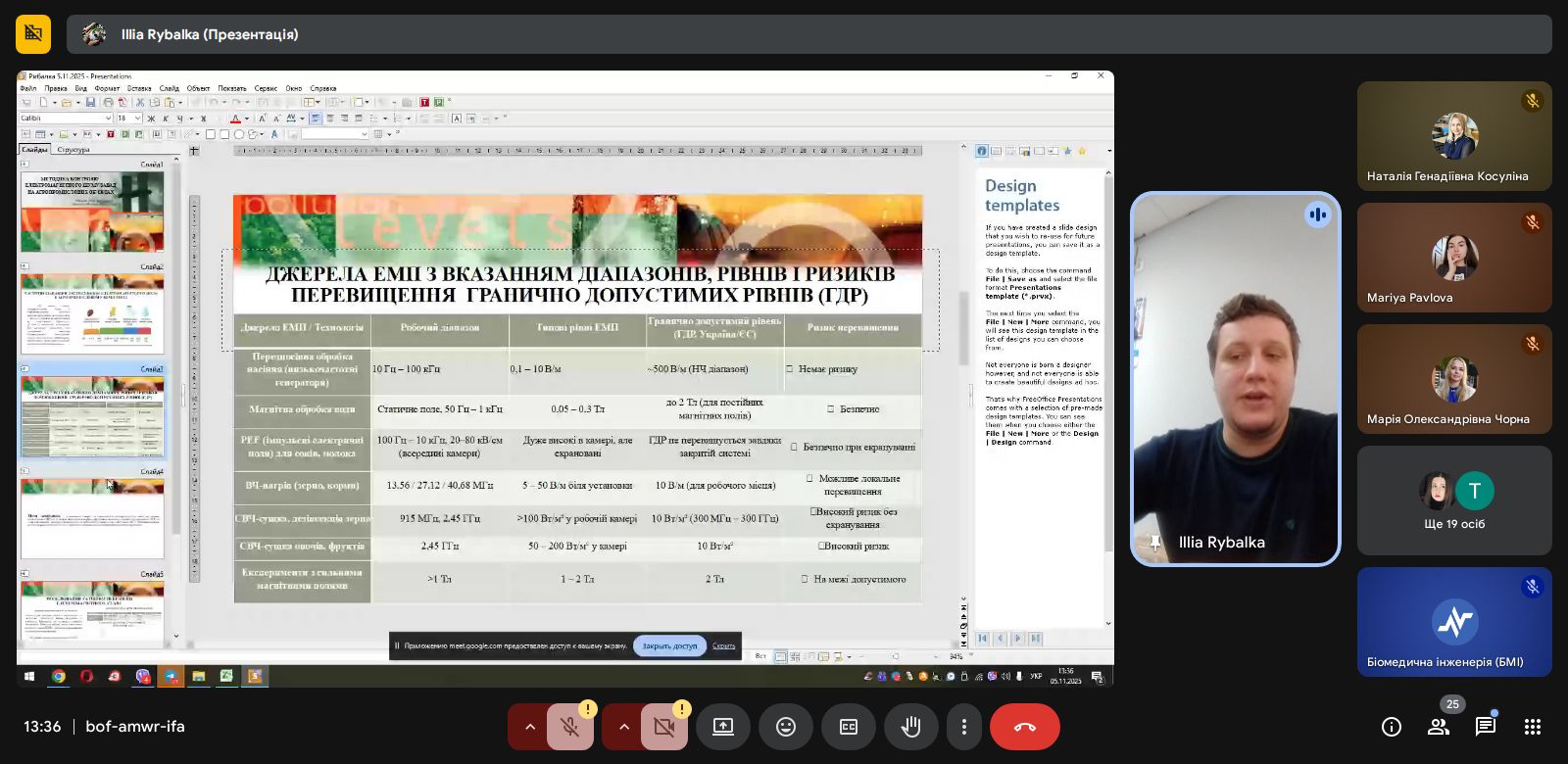The image size is (1568, 764).
Task: Show the participants list with 25 people
Action: [x=1439, y=727]
